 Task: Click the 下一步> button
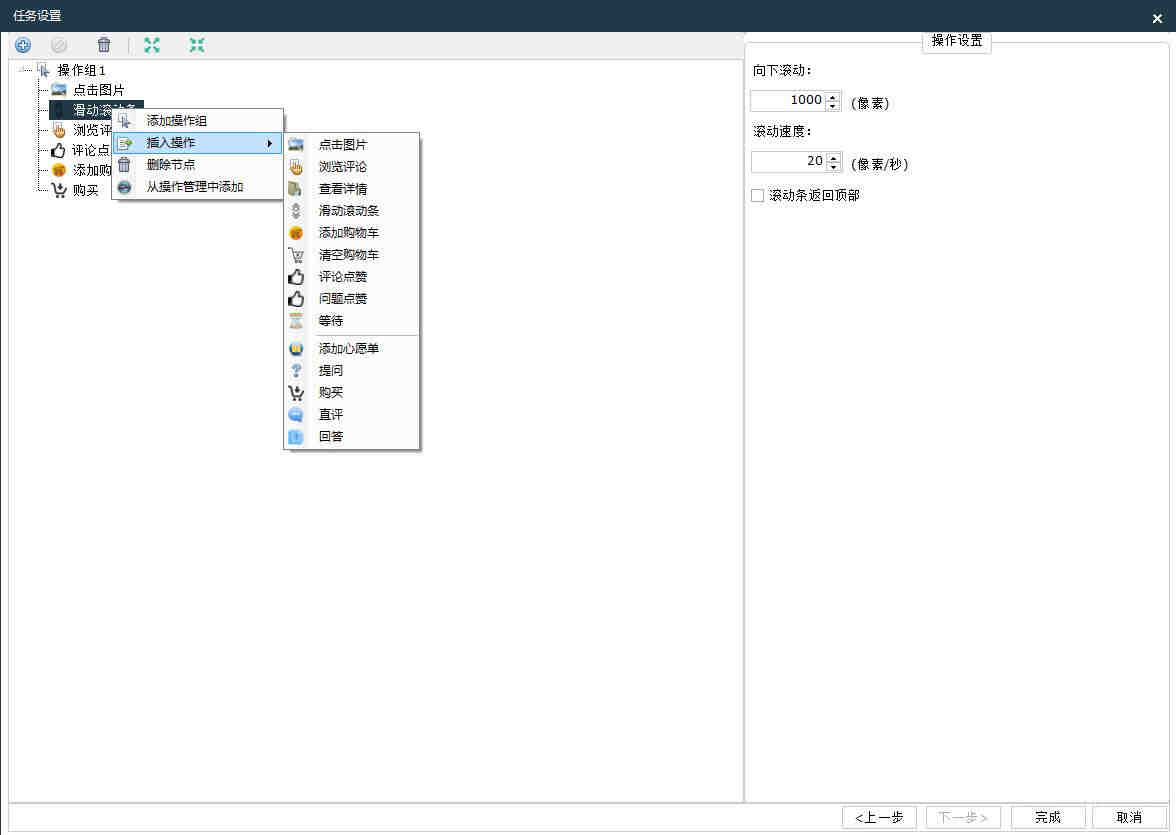coord(963,817)
